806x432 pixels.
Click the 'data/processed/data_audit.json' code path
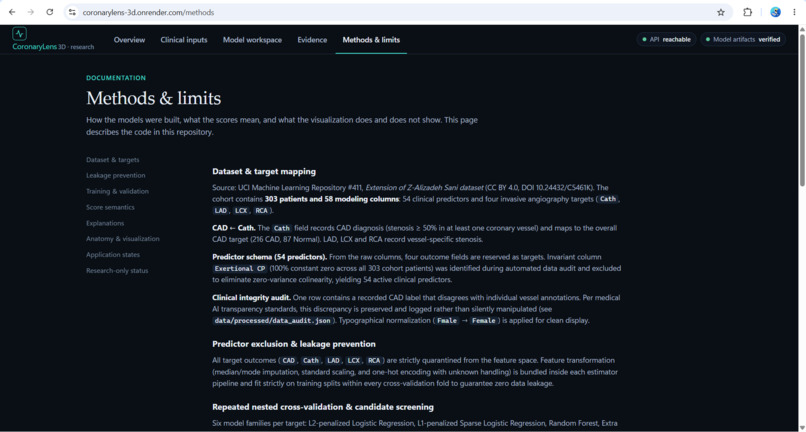coord(273,320)
